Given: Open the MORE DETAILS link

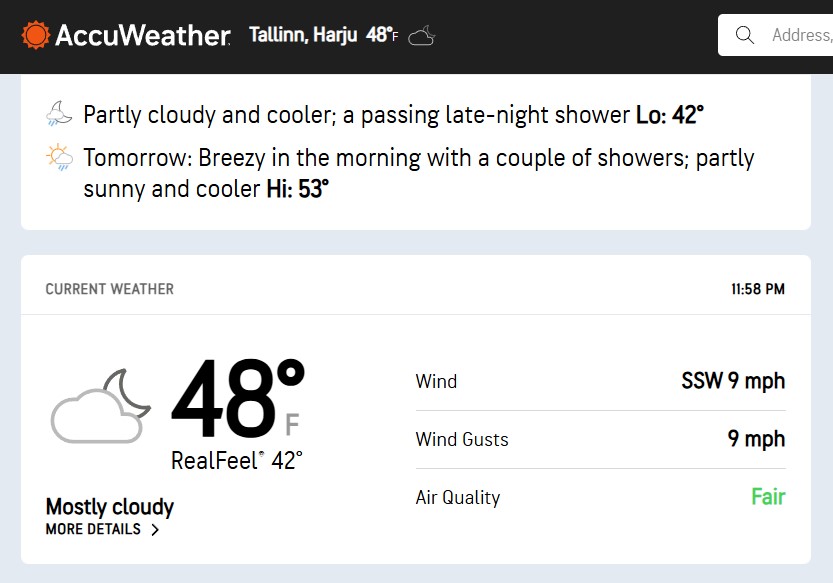Looking at the screenshot, I should 94,529.
